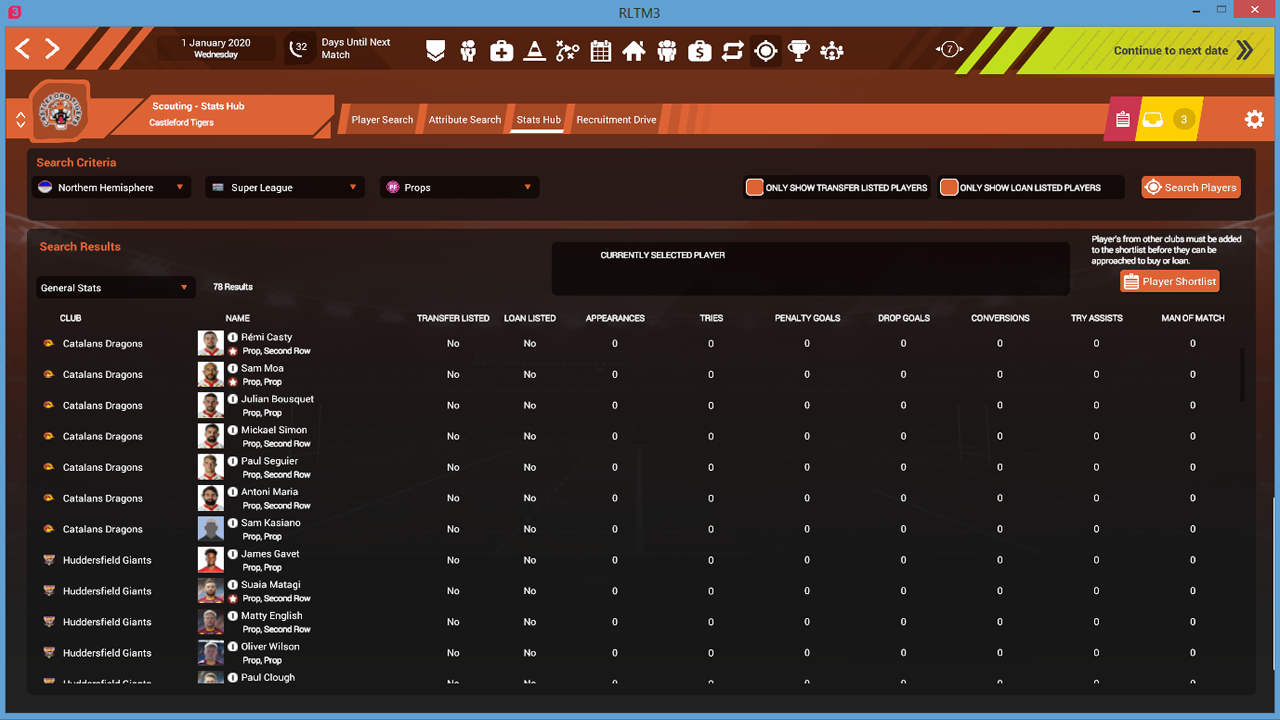
Task: Select the Paul Seguier player name
Action: [269, 461]
